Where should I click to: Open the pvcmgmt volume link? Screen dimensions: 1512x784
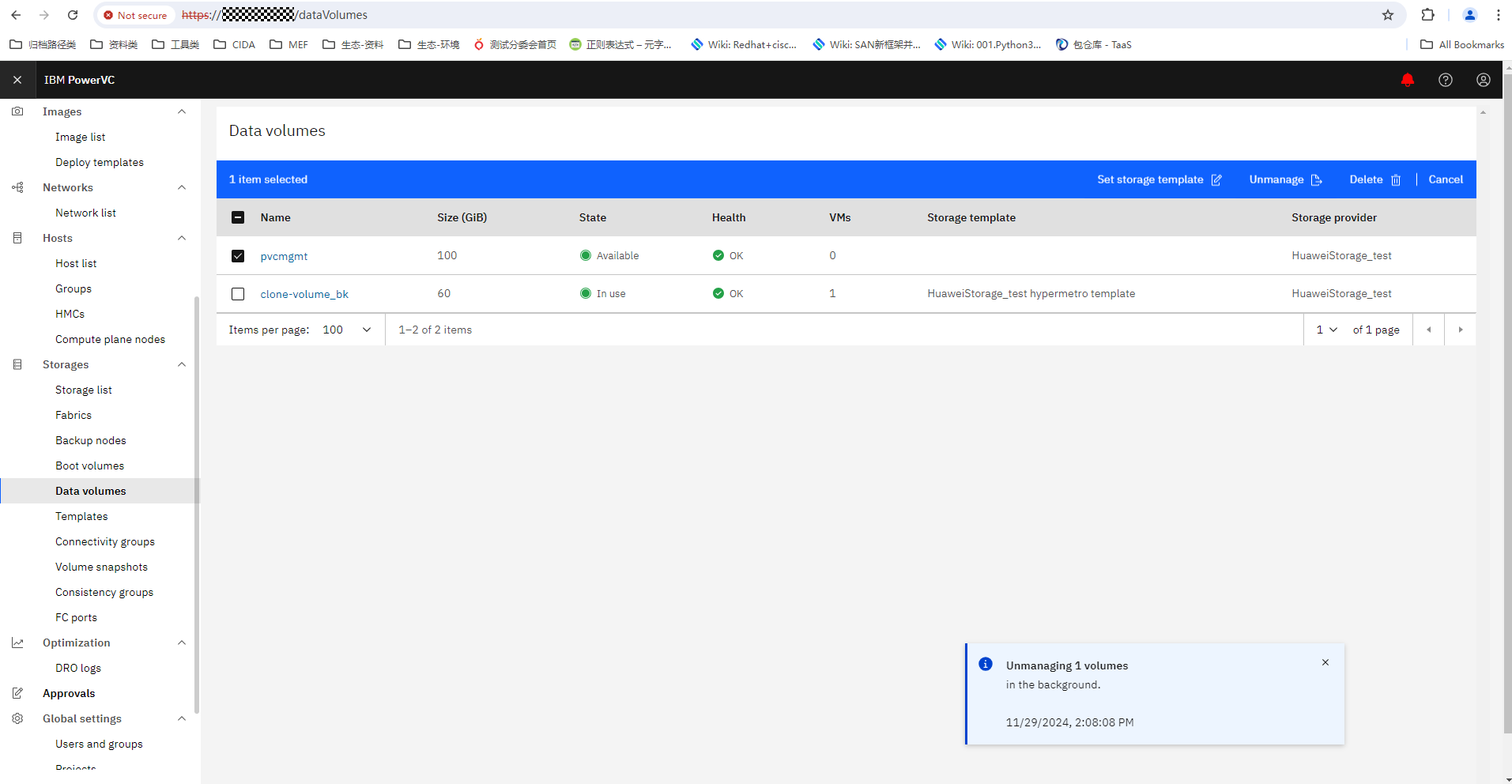click(284, 256)
